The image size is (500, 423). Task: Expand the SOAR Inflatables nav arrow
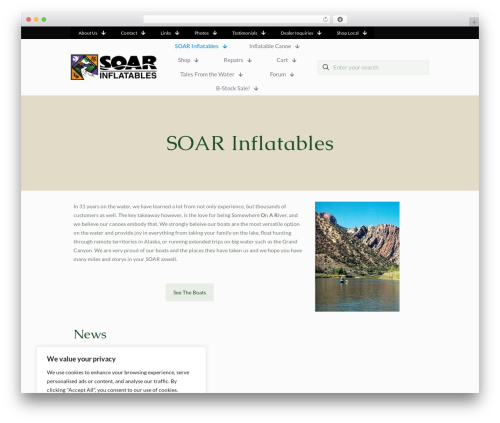click(225, 46)
